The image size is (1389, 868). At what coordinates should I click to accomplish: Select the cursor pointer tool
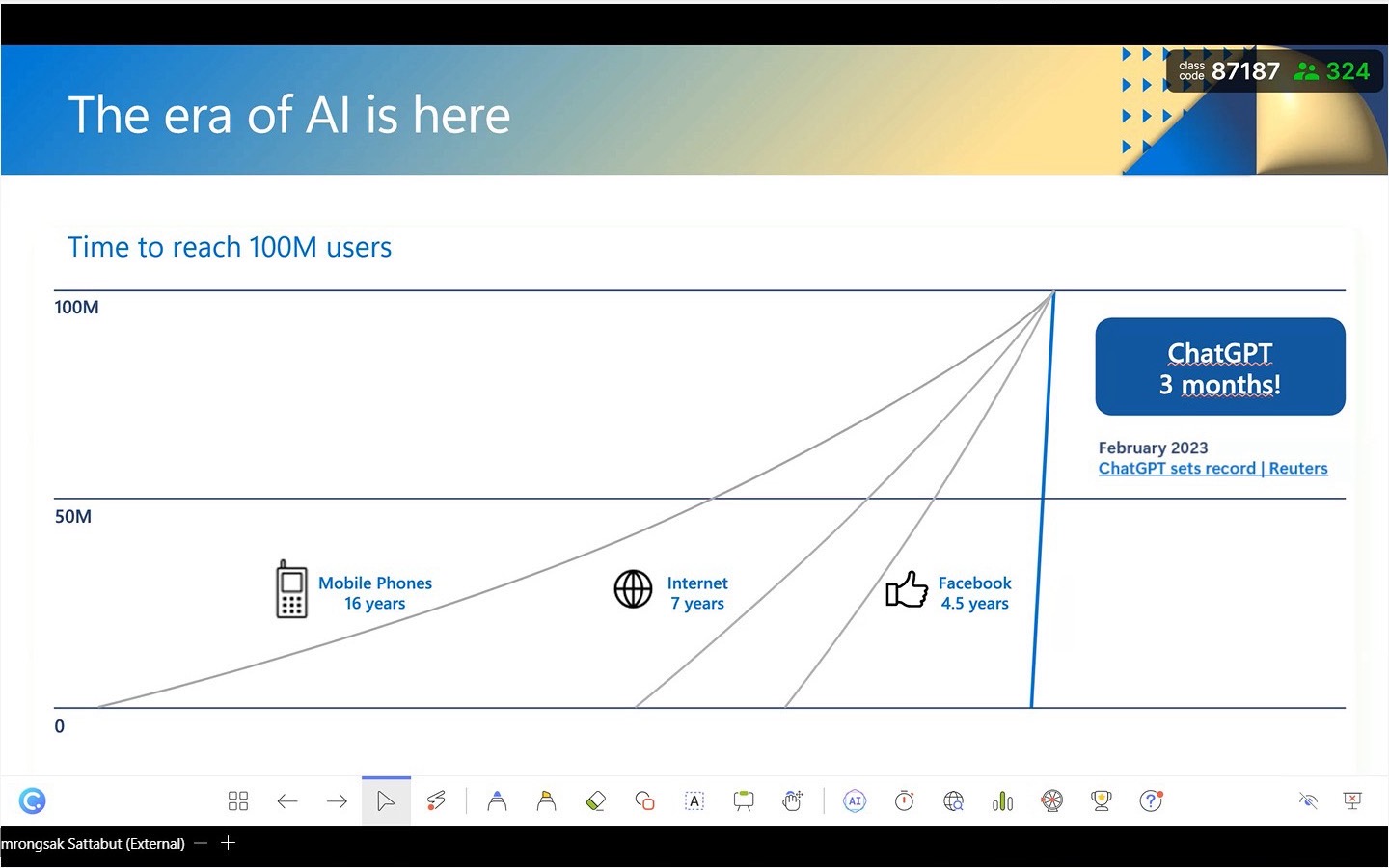[x=386, y=800]
